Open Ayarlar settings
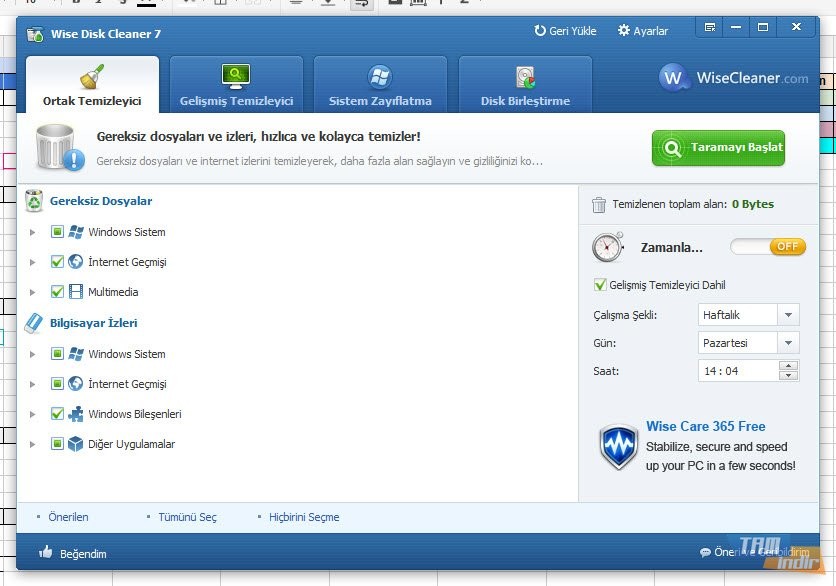Image resolution: width=836 pixels, height=586 pixels. [x=642, y=31]
